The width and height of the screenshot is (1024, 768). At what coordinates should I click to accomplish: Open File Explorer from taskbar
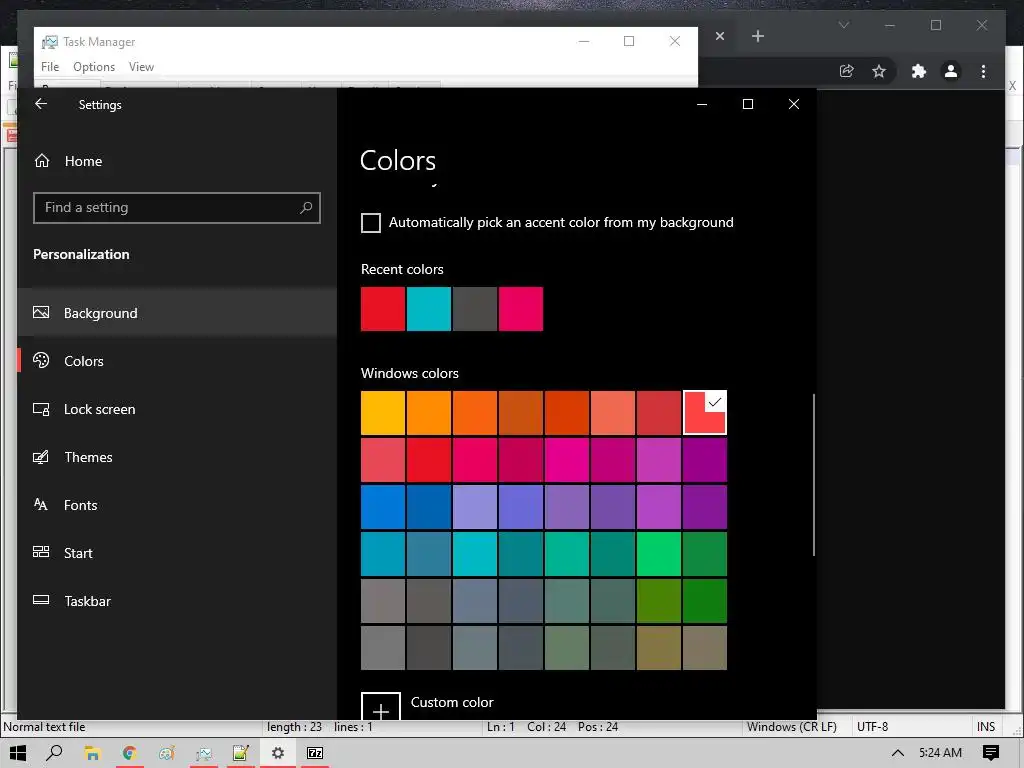tap(92, 753)
